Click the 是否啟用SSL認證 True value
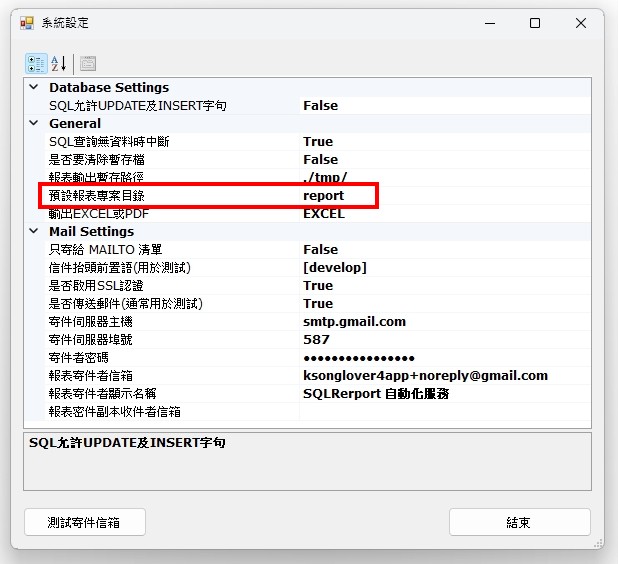 [x=318, y=286]
